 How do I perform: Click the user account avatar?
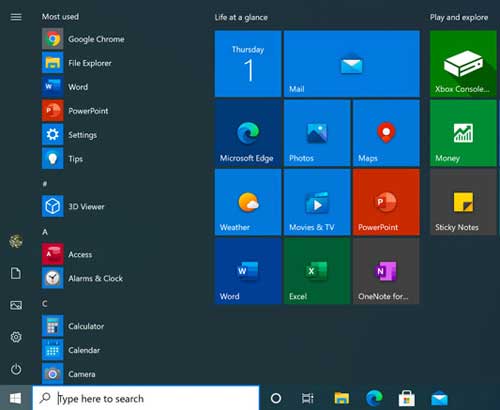click(x=16, y=241)
